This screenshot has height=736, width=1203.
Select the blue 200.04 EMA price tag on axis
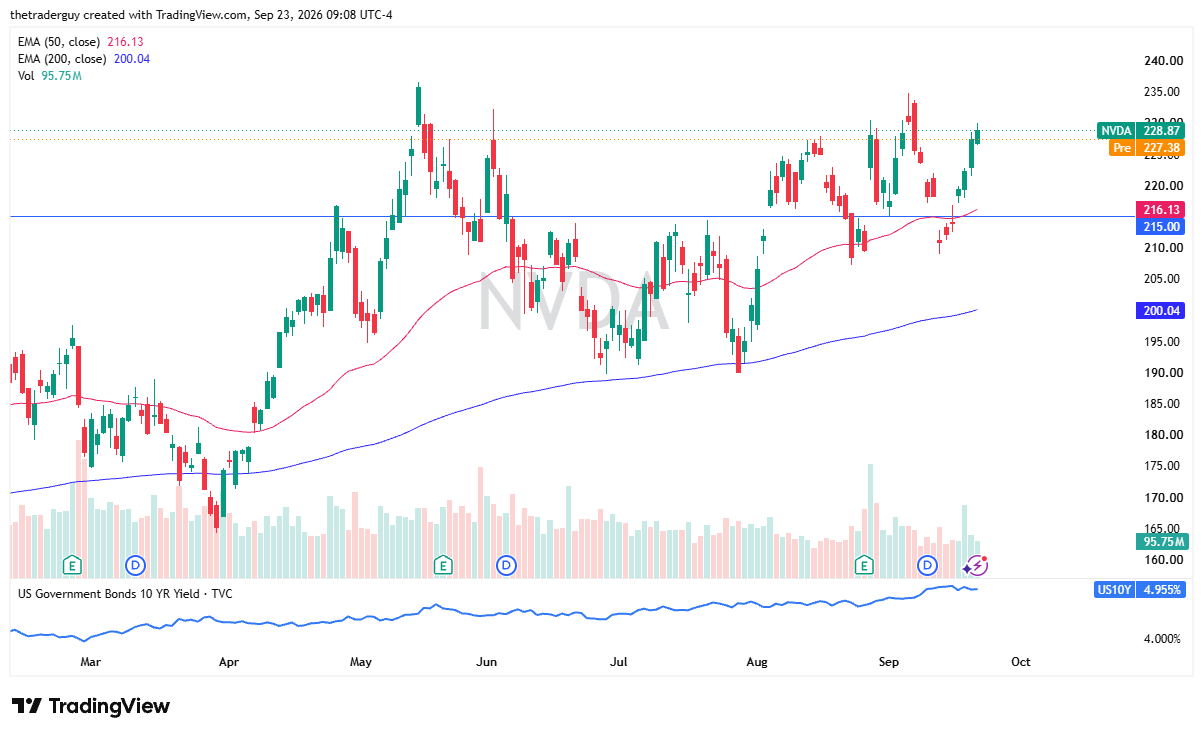[1162, 311]
